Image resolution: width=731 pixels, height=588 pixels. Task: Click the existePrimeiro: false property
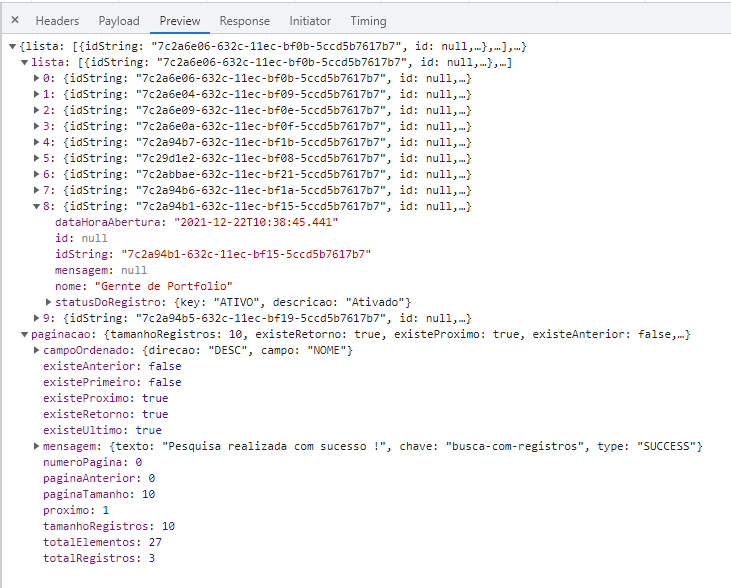pos(112,382)
